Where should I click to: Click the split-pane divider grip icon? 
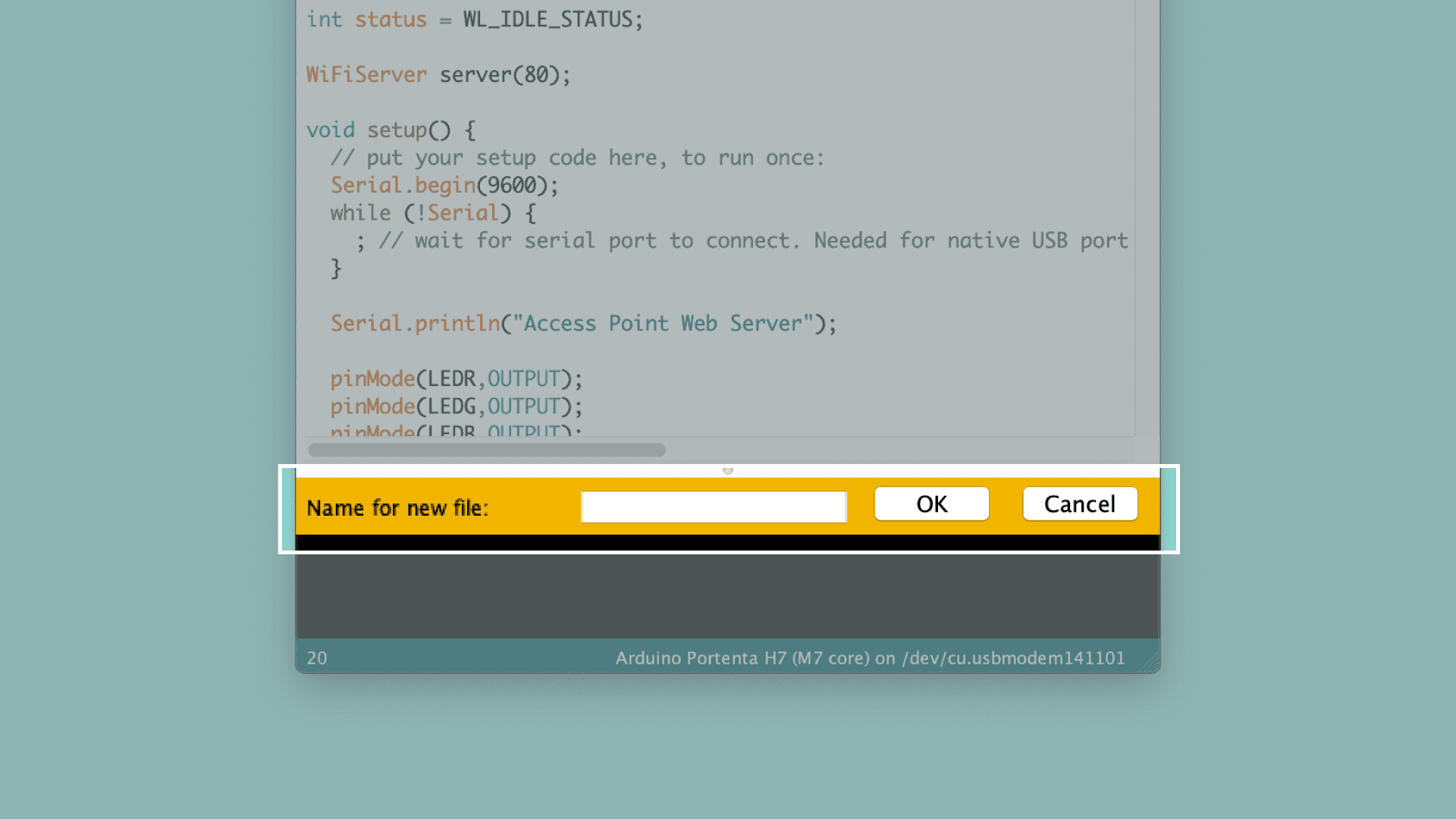pos(728,471)
